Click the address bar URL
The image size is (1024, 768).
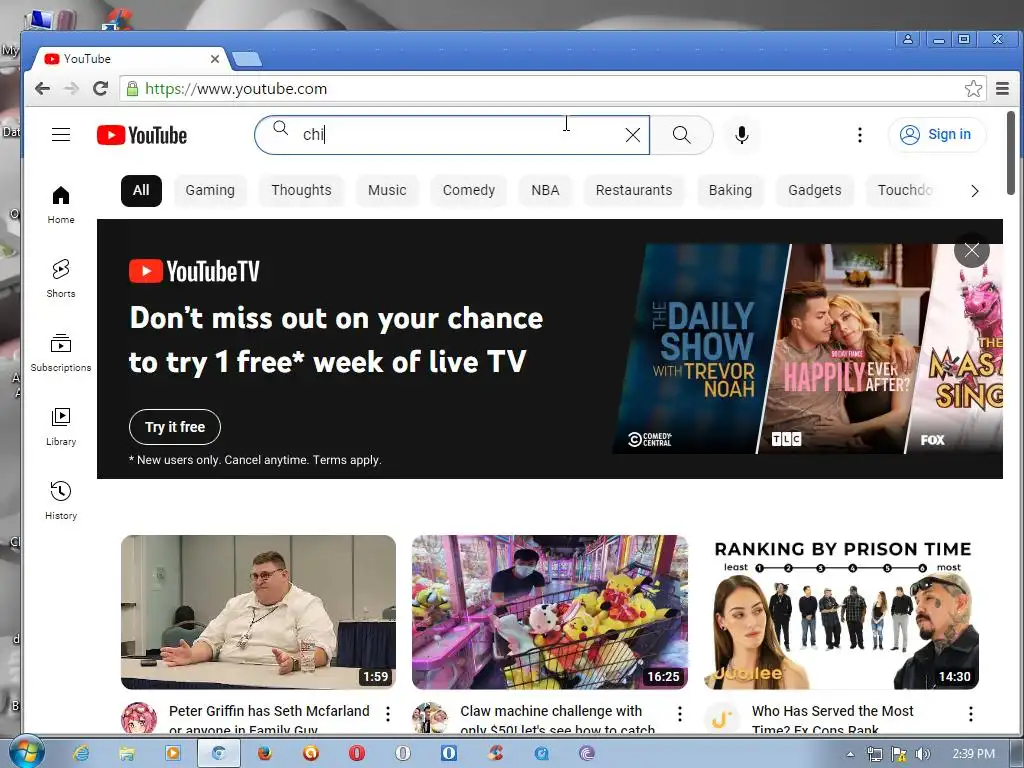pos(236,89)
